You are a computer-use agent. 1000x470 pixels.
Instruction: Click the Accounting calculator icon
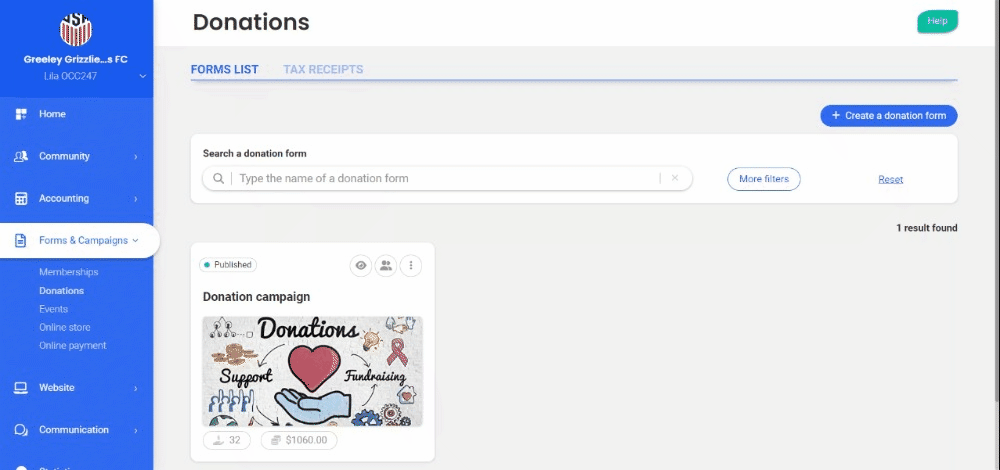tap(21, 198)
